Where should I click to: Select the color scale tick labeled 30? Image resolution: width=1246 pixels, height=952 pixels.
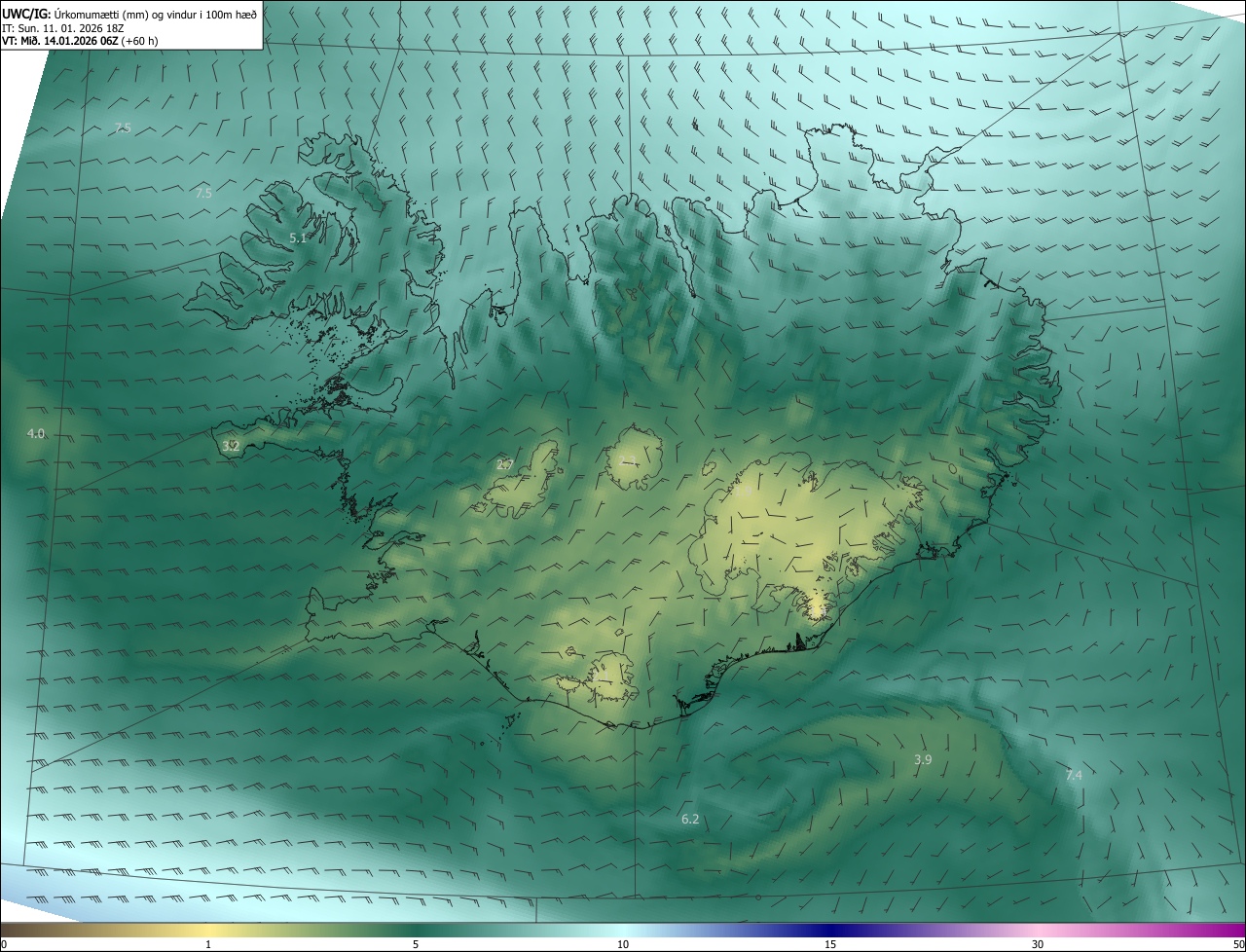click(x=1038, y=944)
